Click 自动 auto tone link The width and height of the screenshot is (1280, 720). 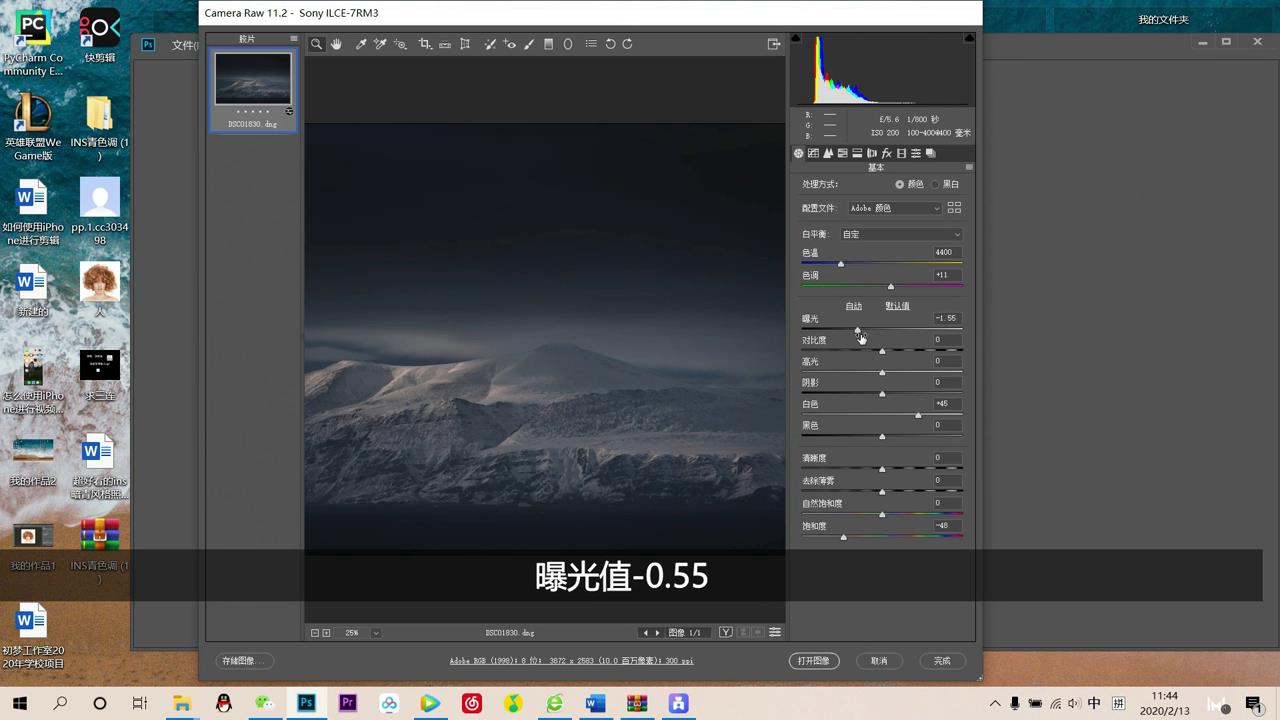(x=853, y=306)
